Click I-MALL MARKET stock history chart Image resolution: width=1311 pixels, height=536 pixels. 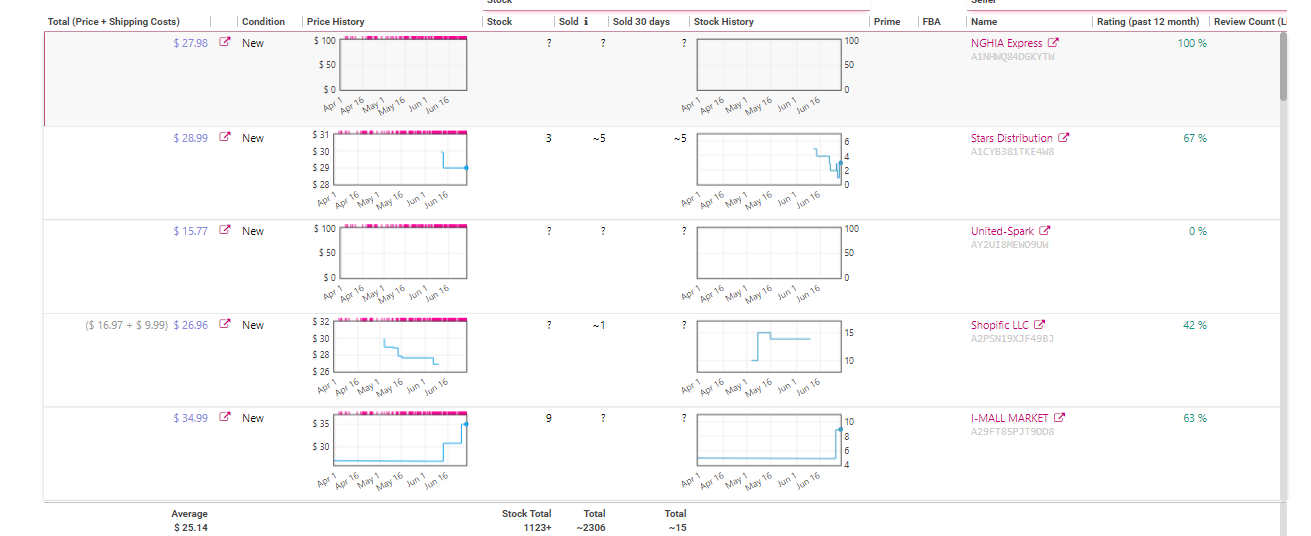point(768,439)
